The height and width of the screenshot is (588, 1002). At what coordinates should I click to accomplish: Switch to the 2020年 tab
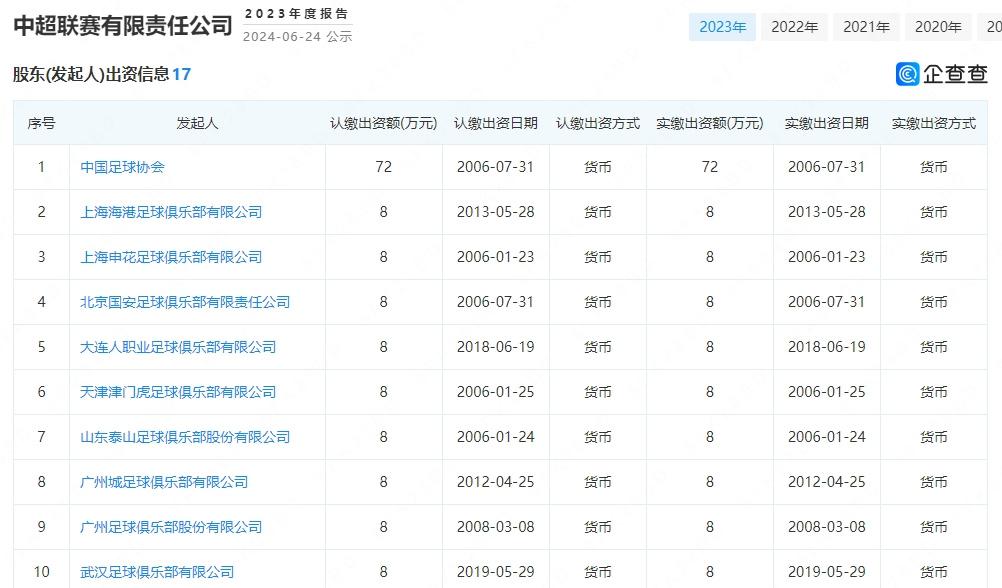tap(938, 27)
